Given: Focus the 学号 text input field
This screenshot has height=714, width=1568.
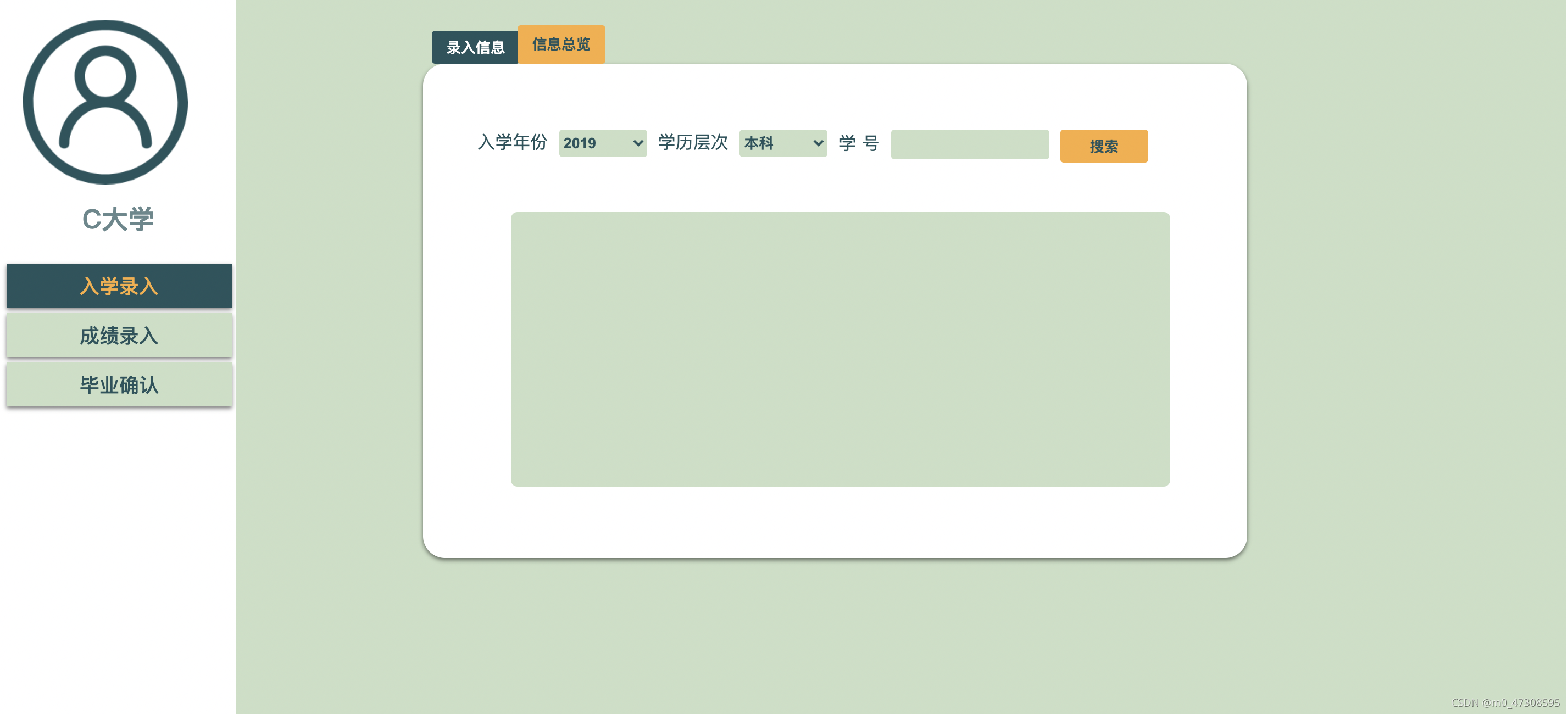Looking at the screenshot, I should (969, 144).
